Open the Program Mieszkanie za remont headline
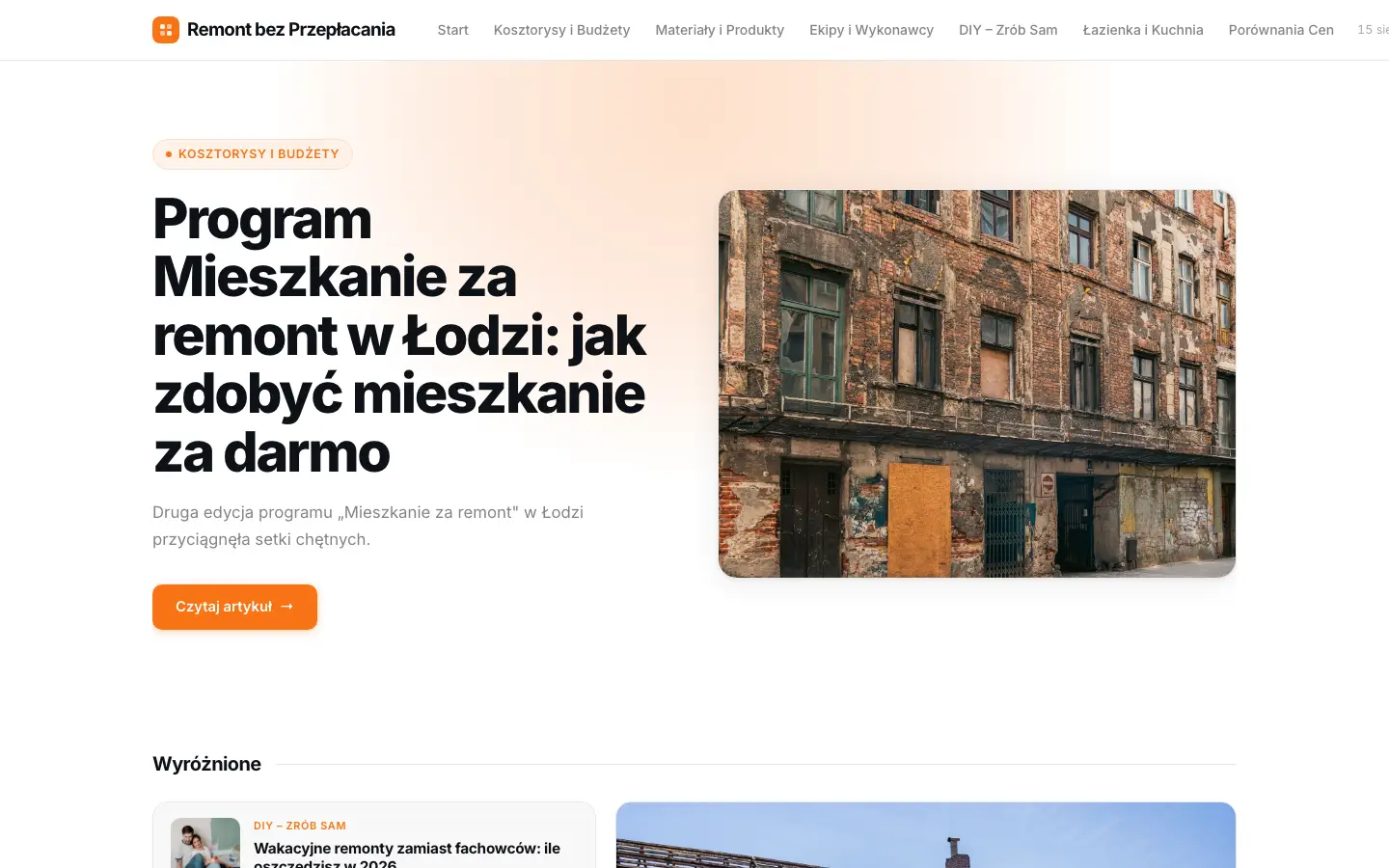This screenshot has height=868, width=1389. click(399, 336)
